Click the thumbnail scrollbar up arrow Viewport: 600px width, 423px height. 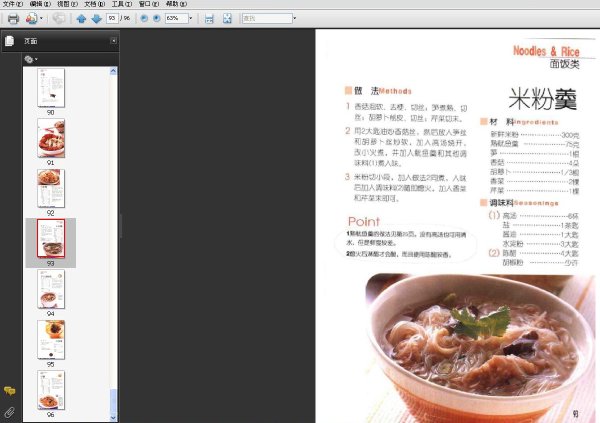113,71
